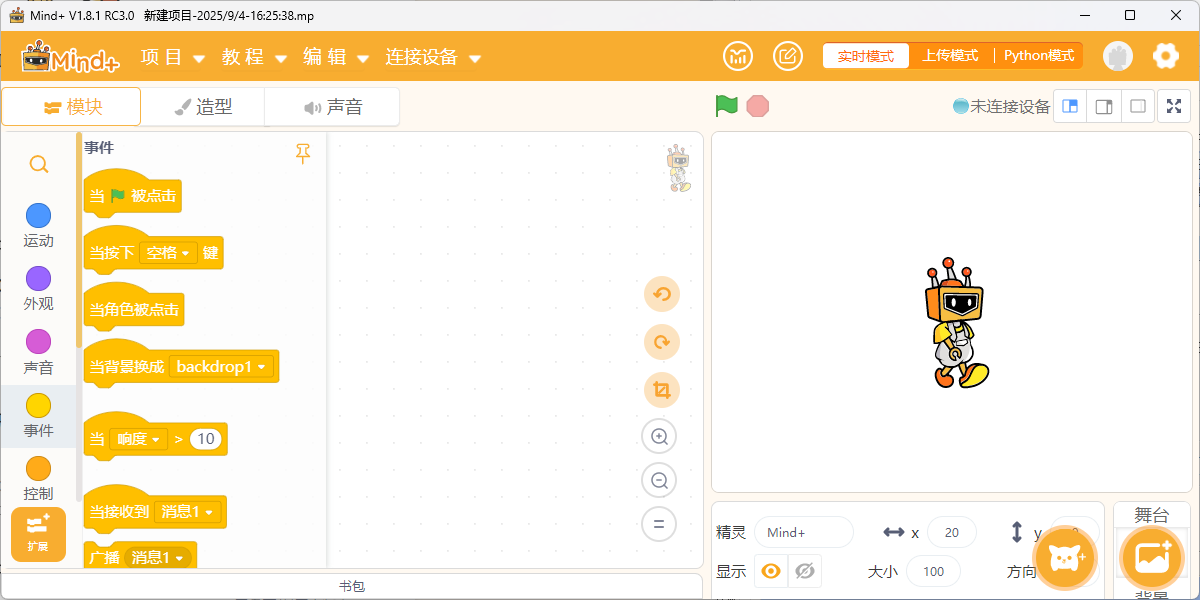Open the 响度 dropdown
This screenshot has width=1200, height=600.
(139, 439)
